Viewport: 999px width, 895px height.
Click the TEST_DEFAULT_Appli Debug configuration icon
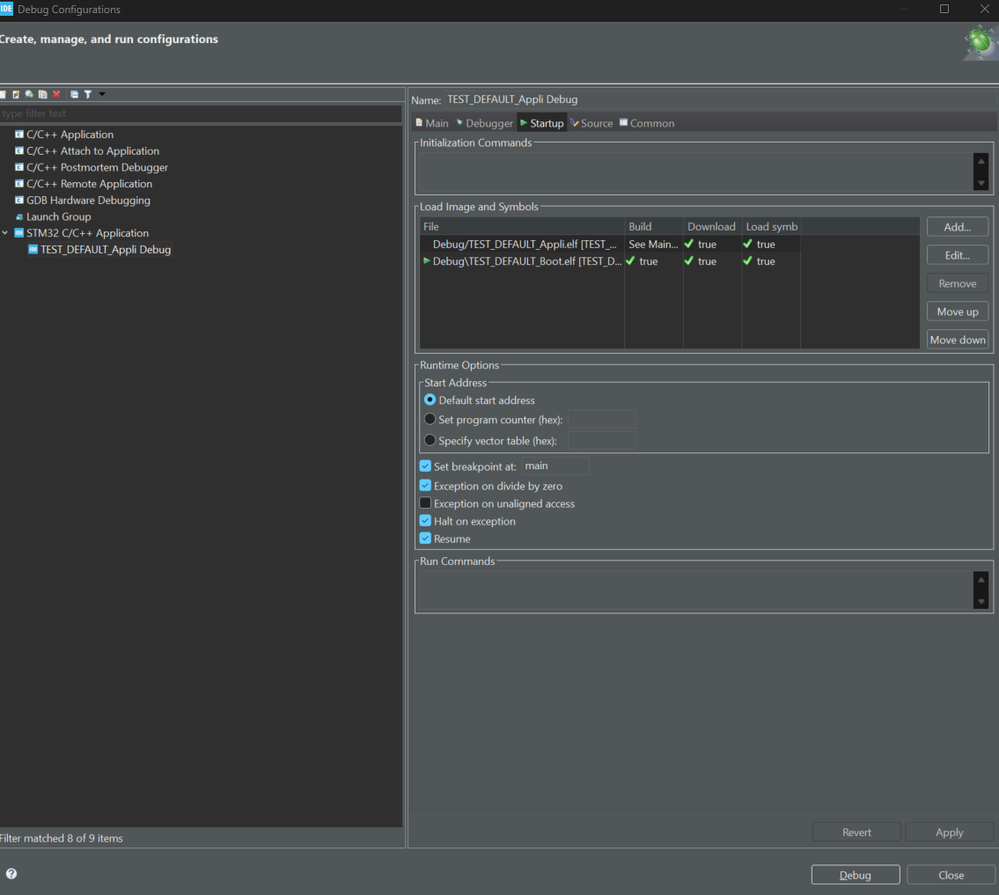(x=33, y=249)
